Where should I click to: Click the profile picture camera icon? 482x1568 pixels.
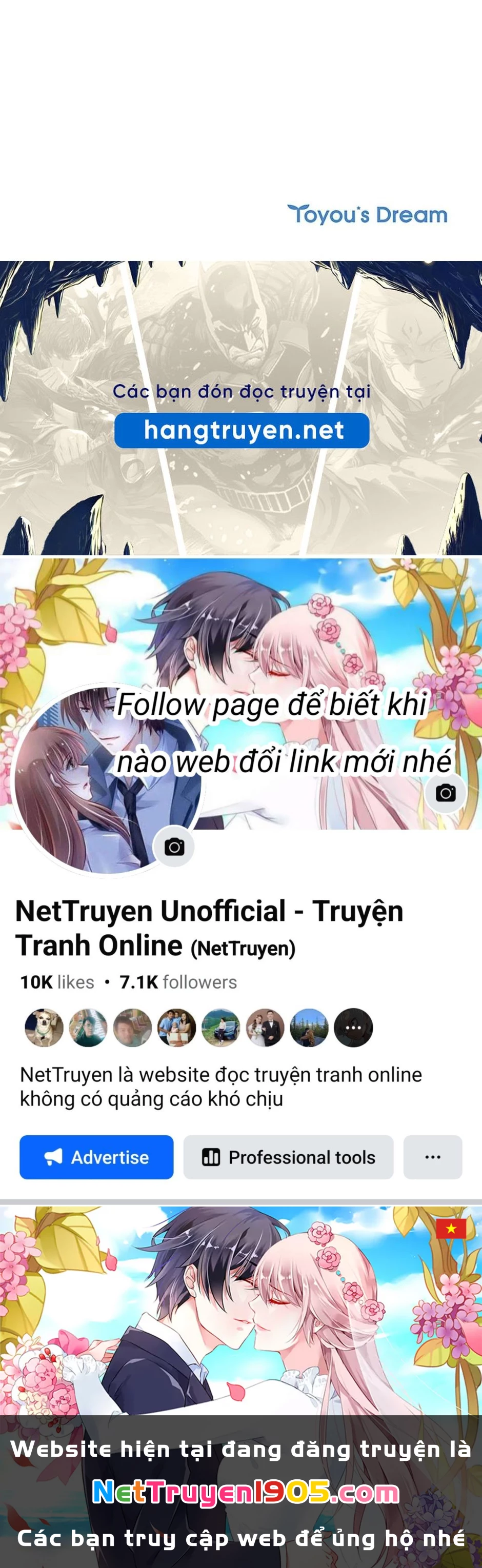(x=174, y=847)
